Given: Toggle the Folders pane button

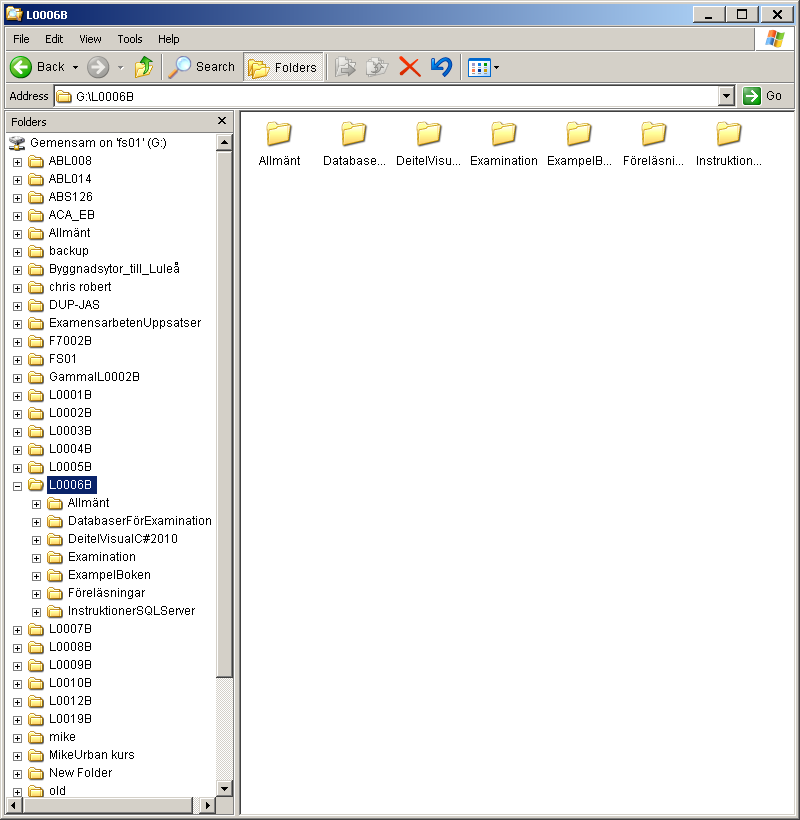Looking at the screenshot, I should point(283,67).
